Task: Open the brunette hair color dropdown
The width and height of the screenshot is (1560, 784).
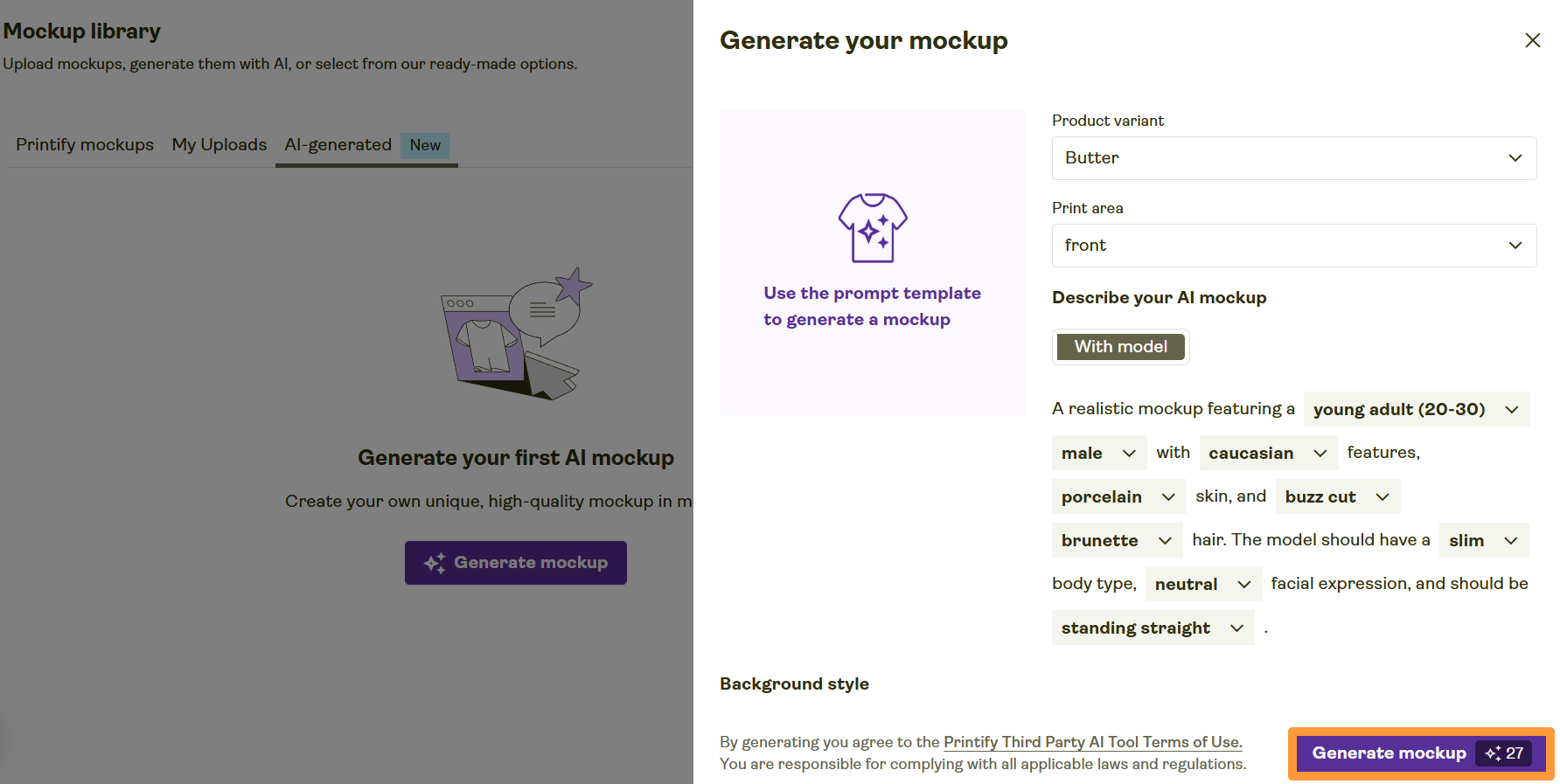Action: (x=1117, y=540)
